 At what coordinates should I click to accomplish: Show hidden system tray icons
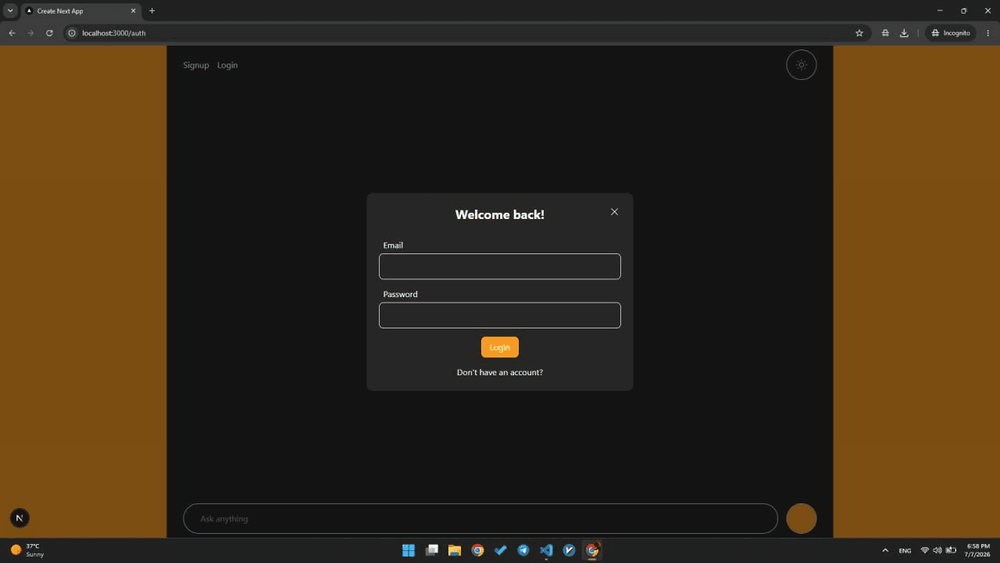(x=885, y=550)
